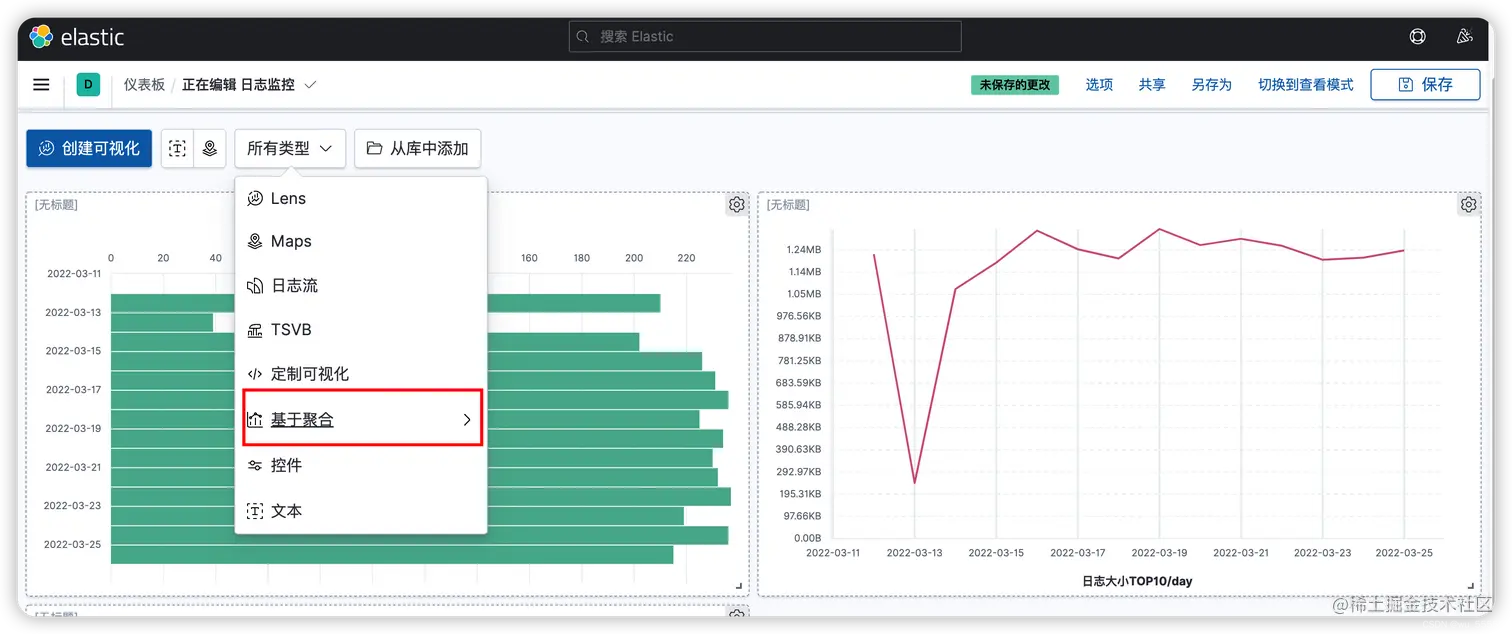Open right line chart panel gear options
This screenshot has height=634, width=1512.
(1468, 204)
